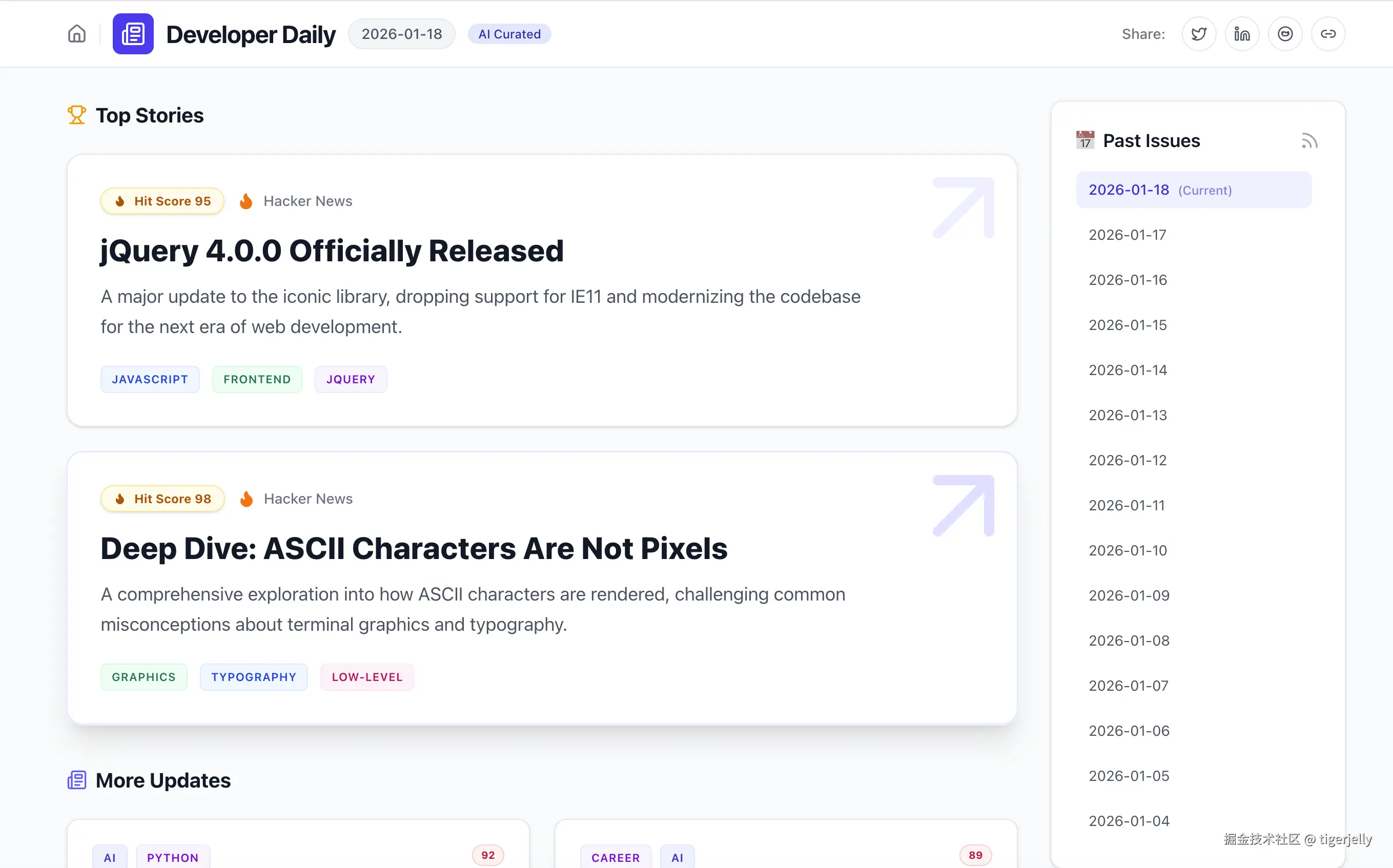
Task: Click the 2026-01-18 date pill in header
Action: click(x=402, y=34)
